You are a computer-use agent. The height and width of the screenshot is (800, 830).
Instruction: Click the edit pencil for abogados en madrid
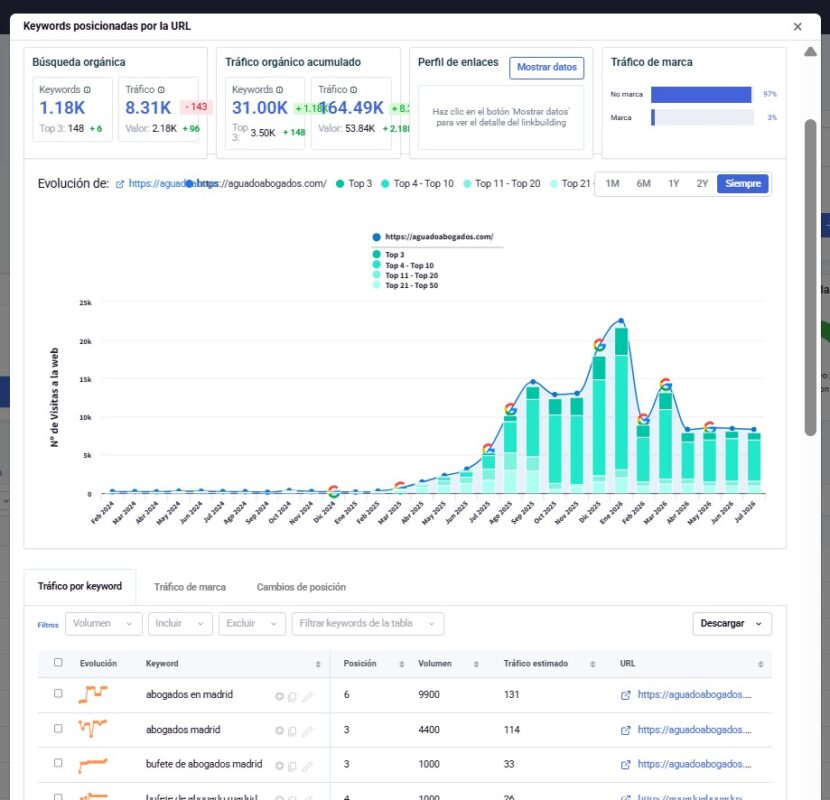coord(307,697)
